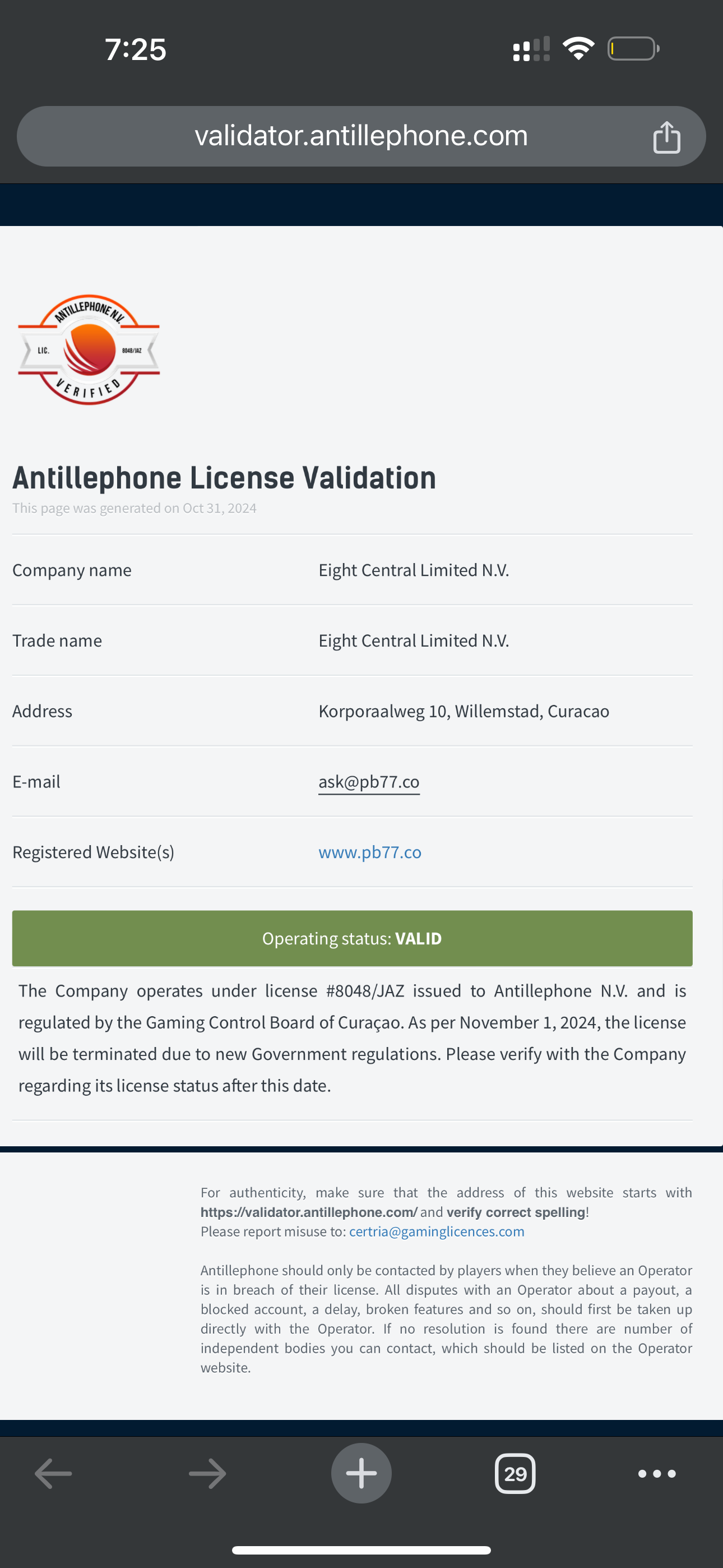This screenshot has height=1568, width=723.
Task: Tap the license #8048/JAZ paragraph
Action: point(352,1038)
